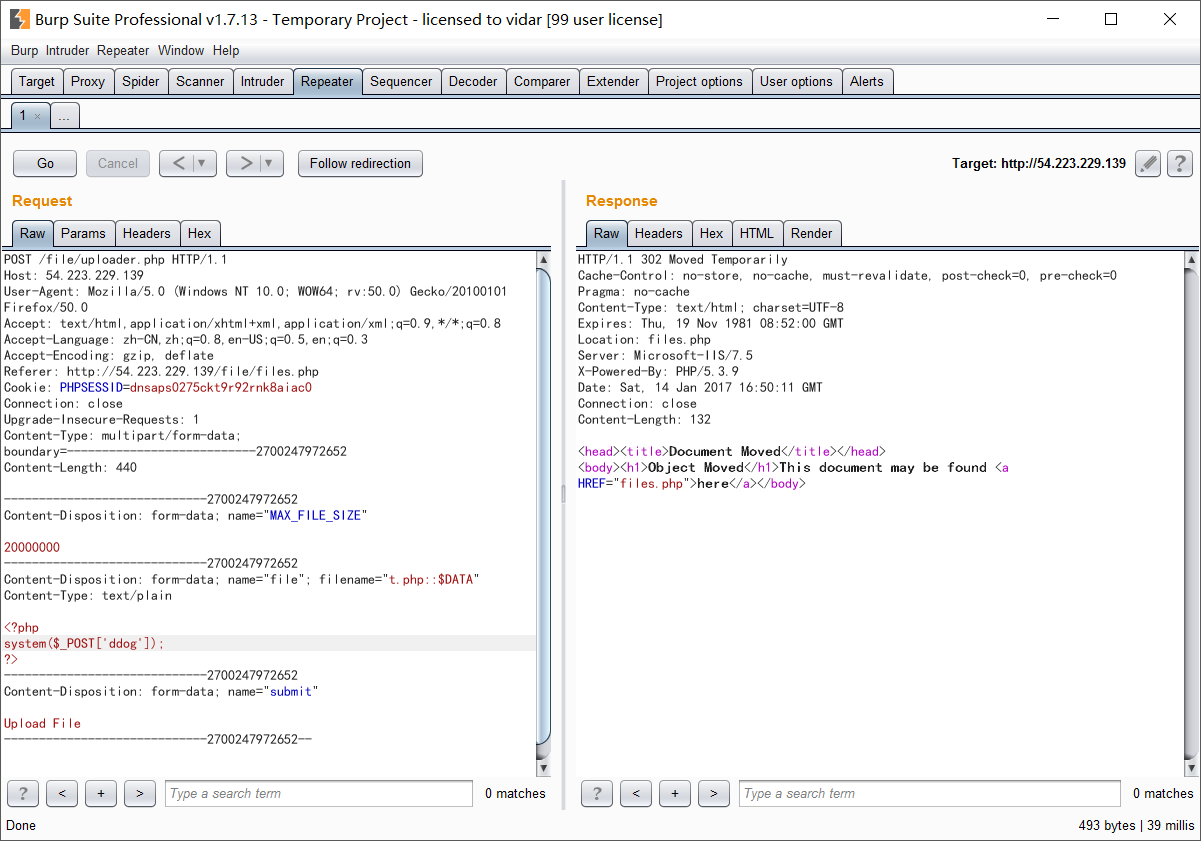The image size is (1201, 841).
Task: Expand the forward history dropdown arrow
Action: tap(271, 163)
